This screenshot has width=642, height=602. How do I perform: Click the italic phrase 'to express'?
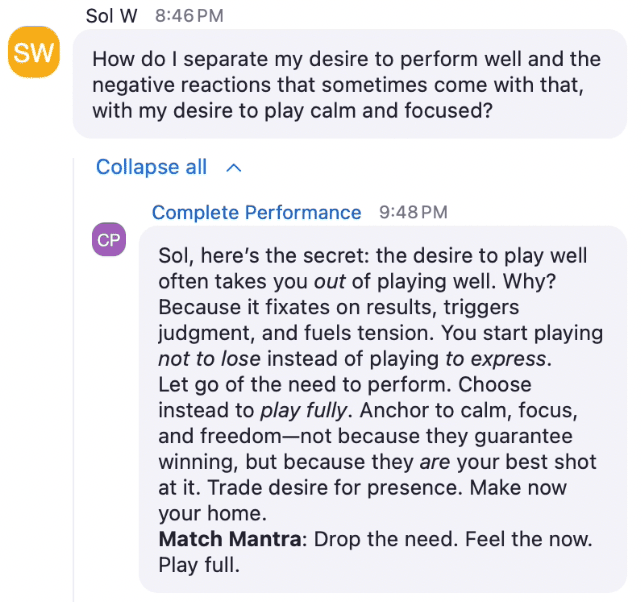(x=496, y=359)
